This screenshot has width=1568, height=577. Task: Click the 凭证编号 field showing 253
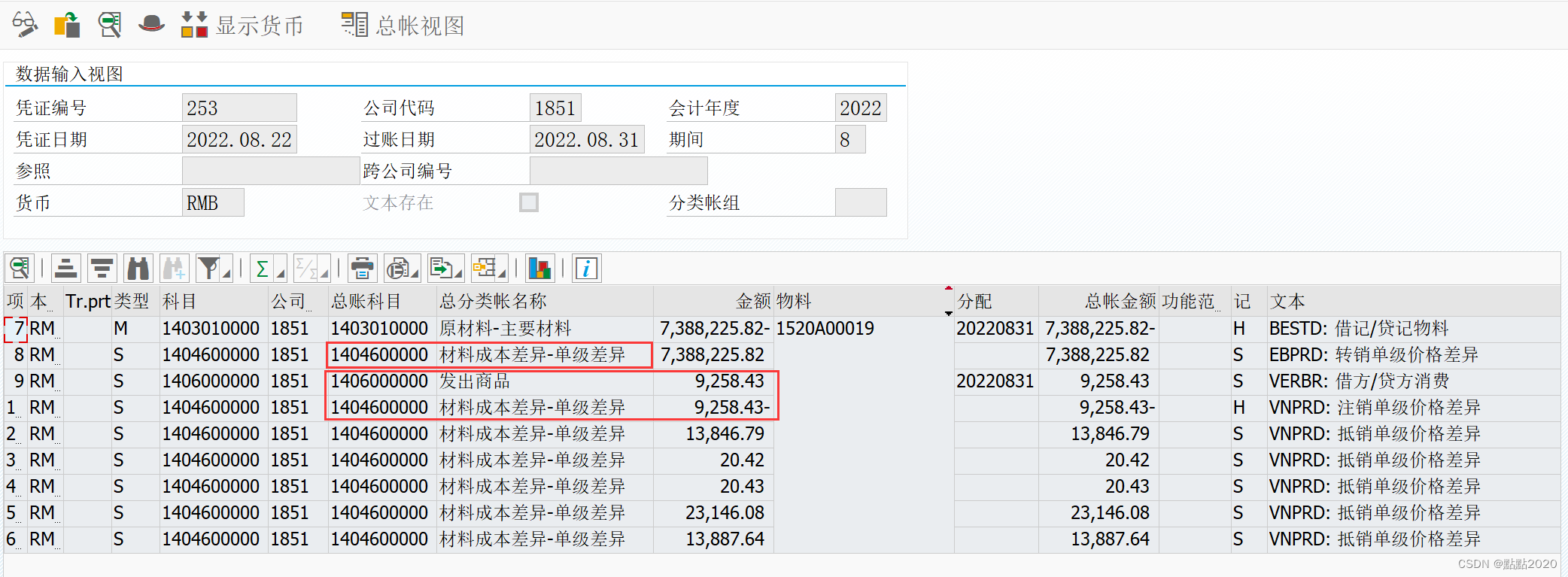pyautogui.click(x=239, y=108)
